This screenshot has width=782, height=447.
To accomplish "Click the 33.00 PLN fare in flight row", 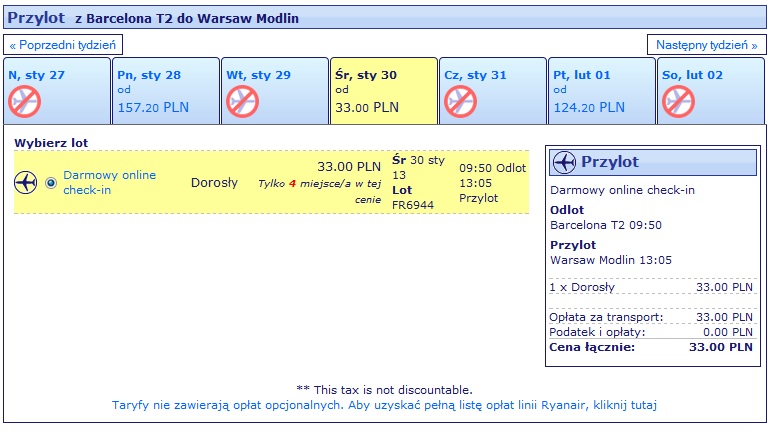I will click(x=349, y=167).
